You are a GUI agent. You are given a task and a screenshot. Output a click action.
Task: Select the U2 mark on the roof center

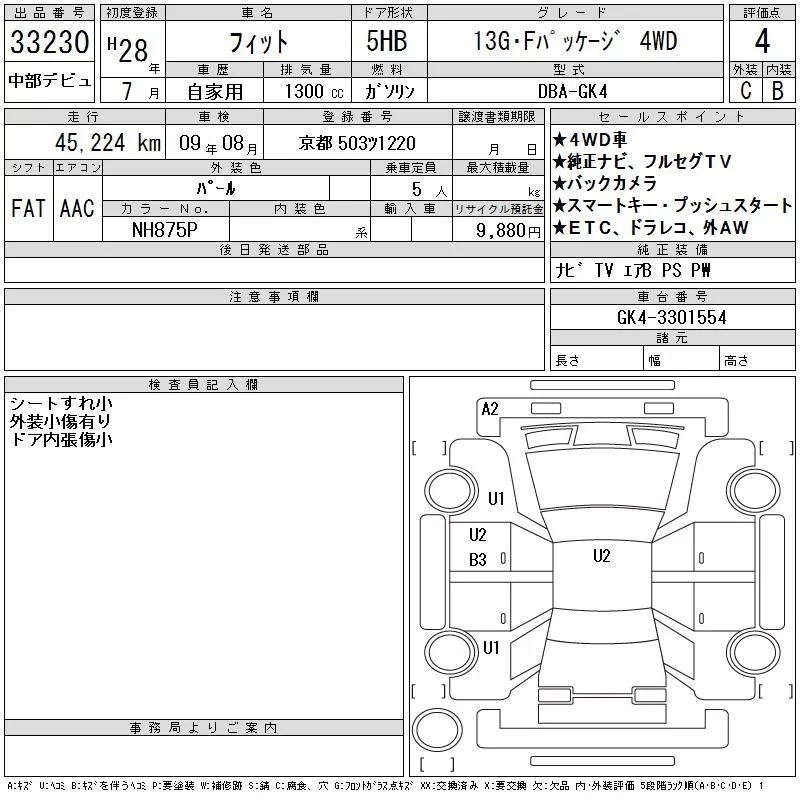point(601,556)
